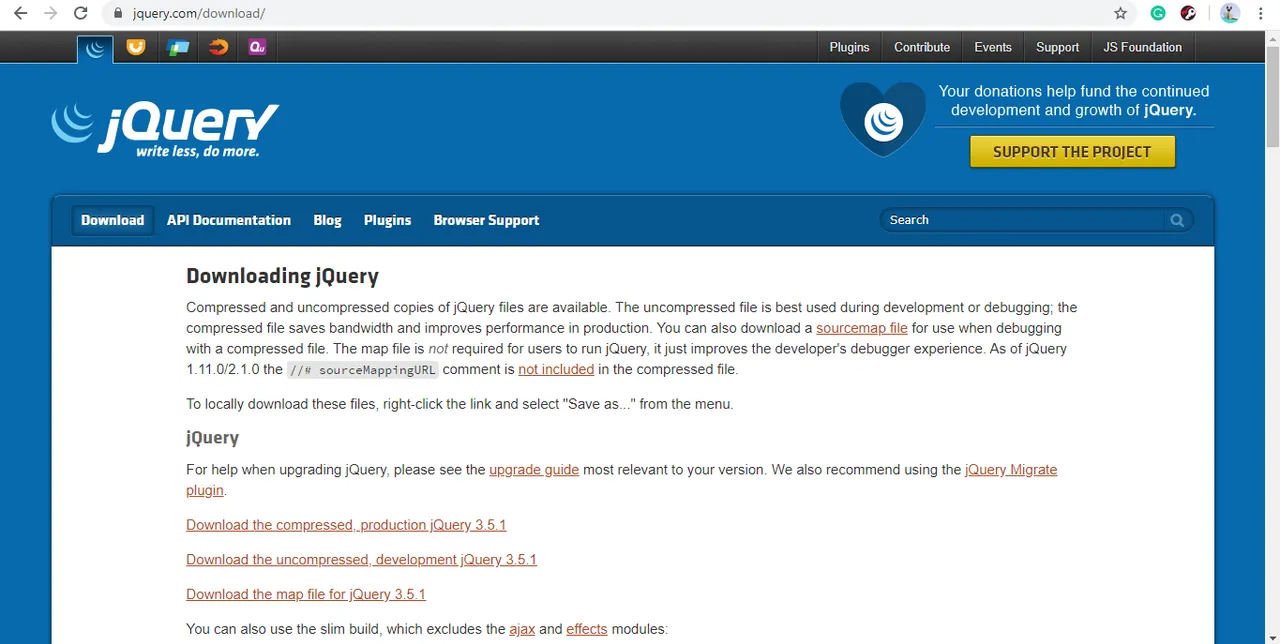Open the ajax module link
1280x644 pixels.
522,629
